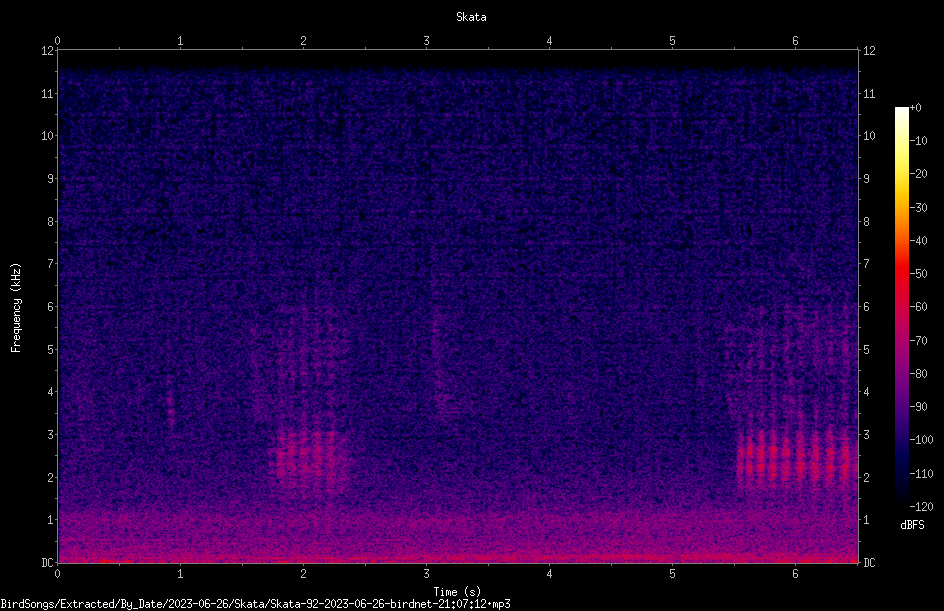Click the "-60" value on the color scale

click(919, 307)
